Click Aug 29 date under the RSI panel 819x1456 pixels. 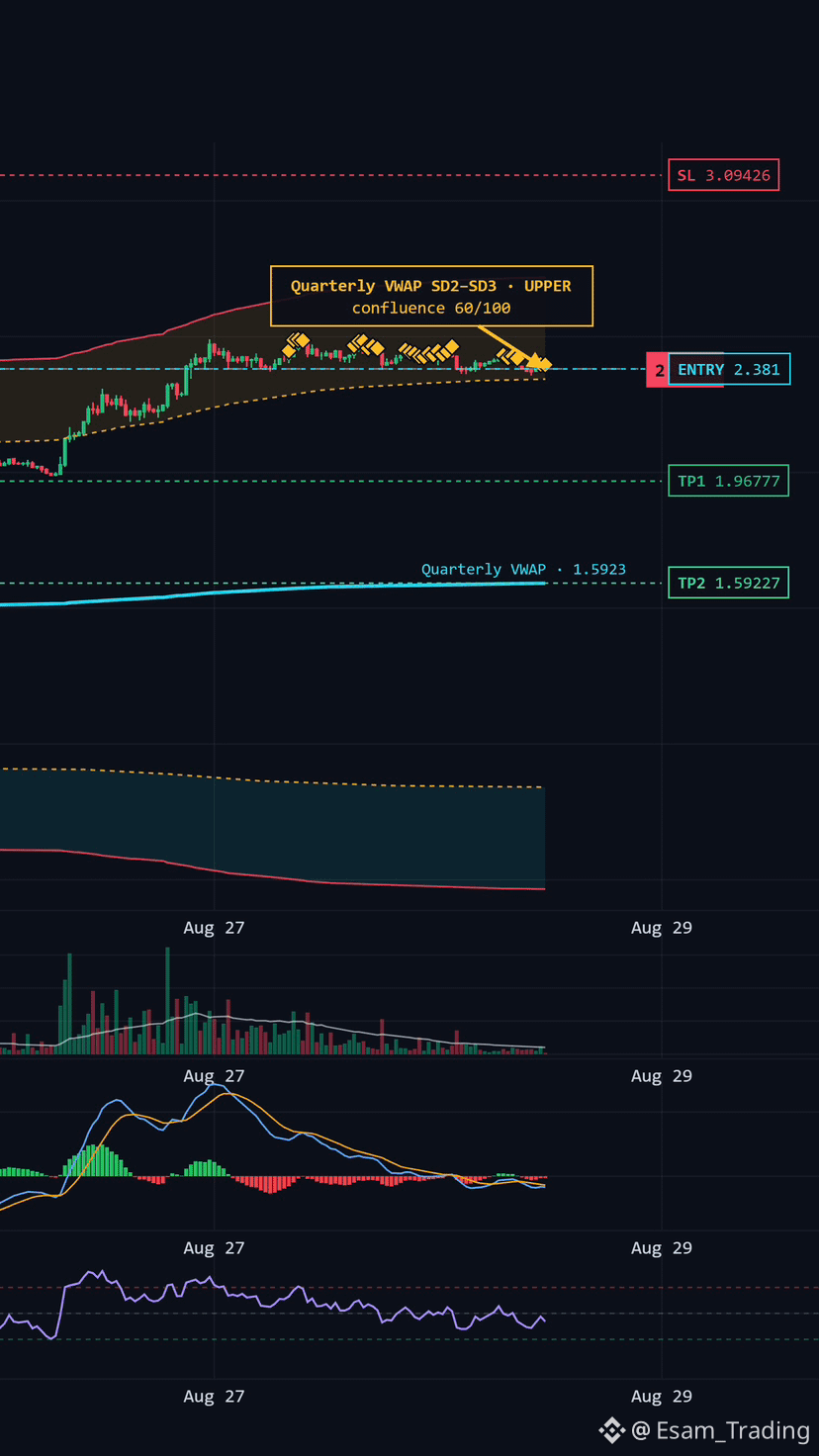point(662,1397)
